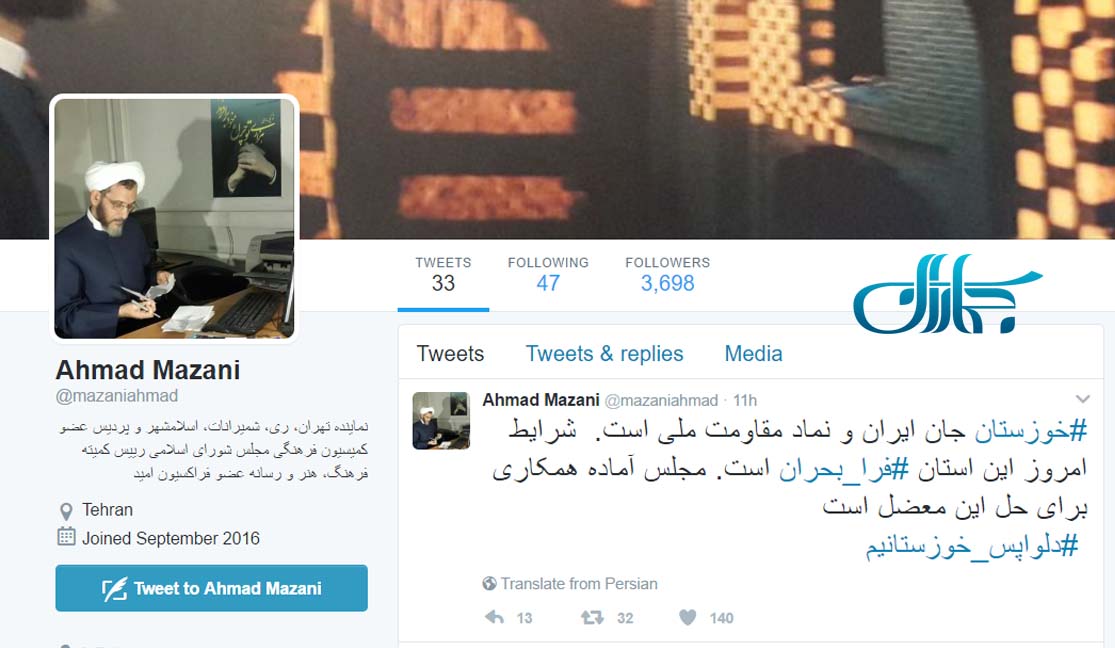Open the large profile photo
The width and height of the screenshot is (1115, 648).
tap(174, 218)
